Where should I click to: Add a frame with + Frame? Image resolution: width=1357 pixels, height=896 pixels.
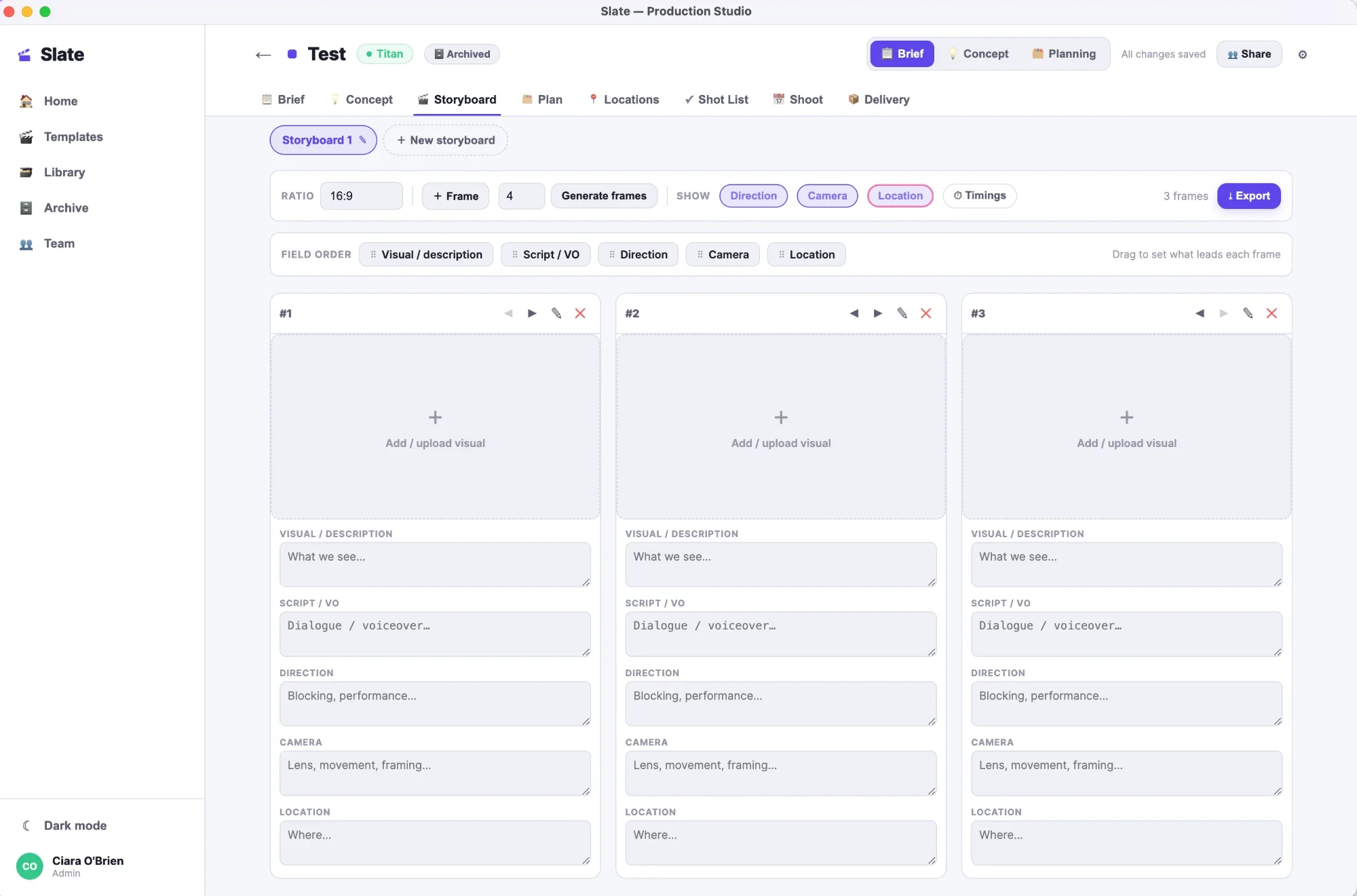pos(455,196)
